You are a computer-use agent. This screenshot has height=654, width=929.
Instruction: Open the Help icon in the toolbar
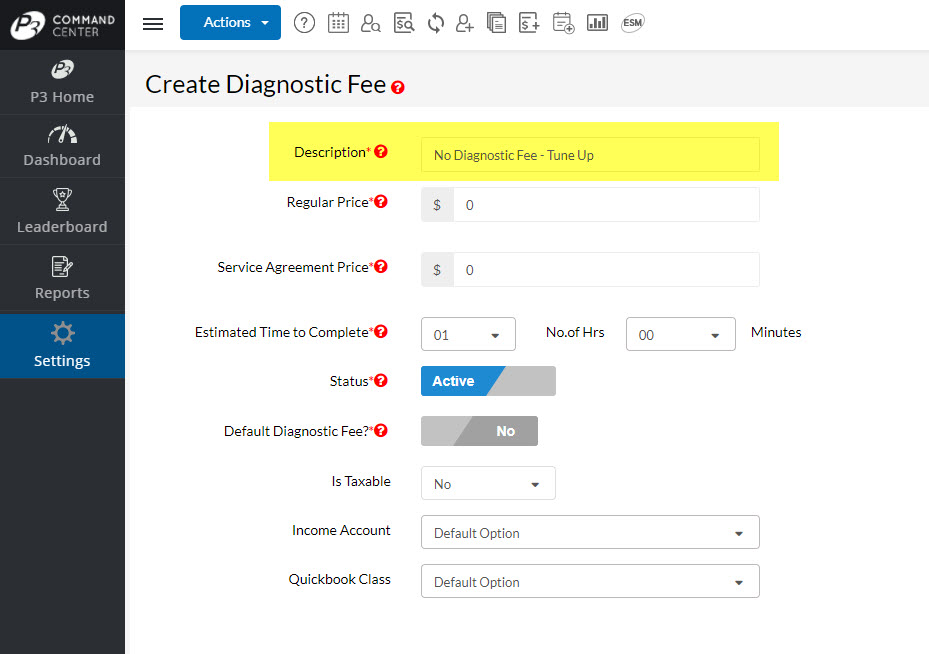tap(304, 22)
